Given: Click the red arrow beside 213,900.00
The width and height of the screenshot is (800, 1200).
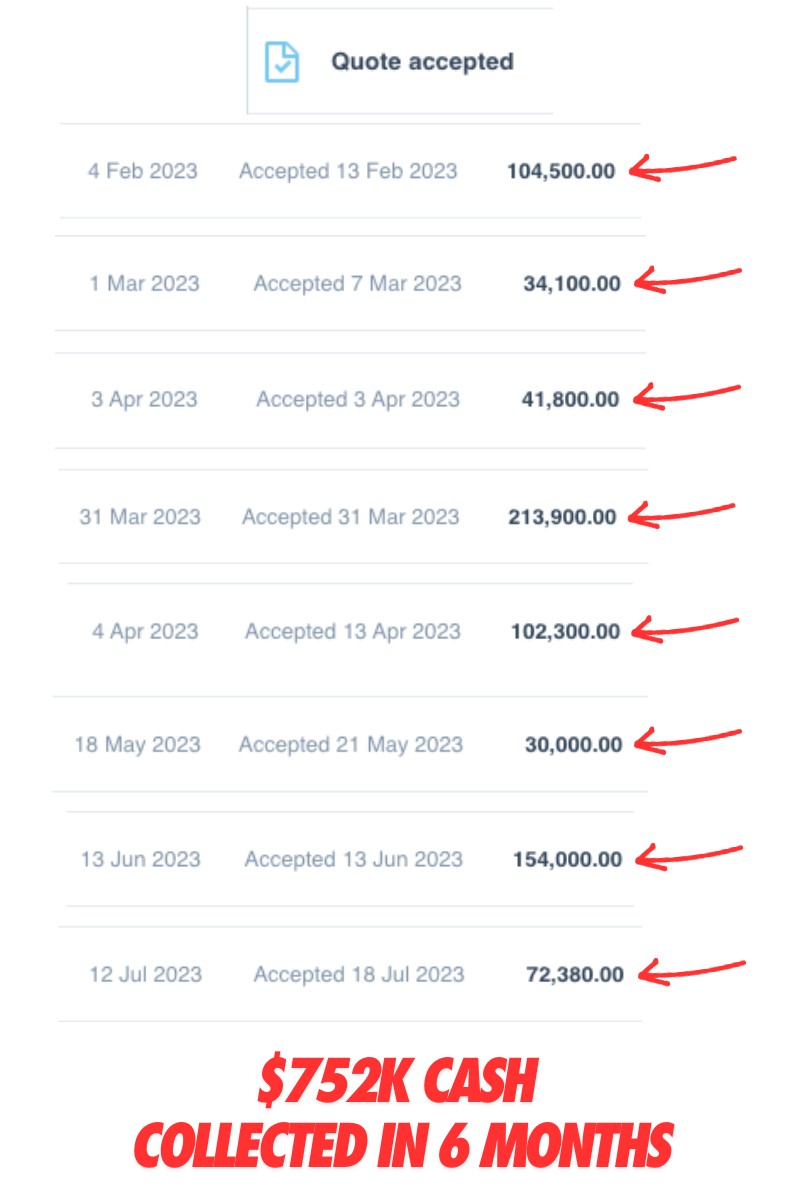Looking at the screenshot, I should click(684, 513).
